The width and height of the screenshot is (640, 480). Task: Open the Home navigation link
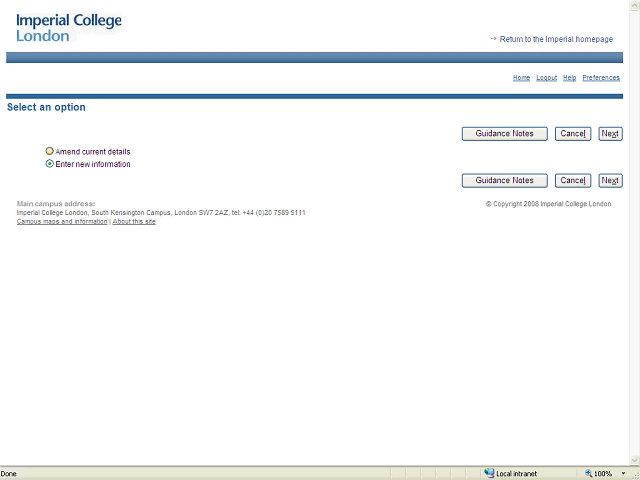coord(521,78)
